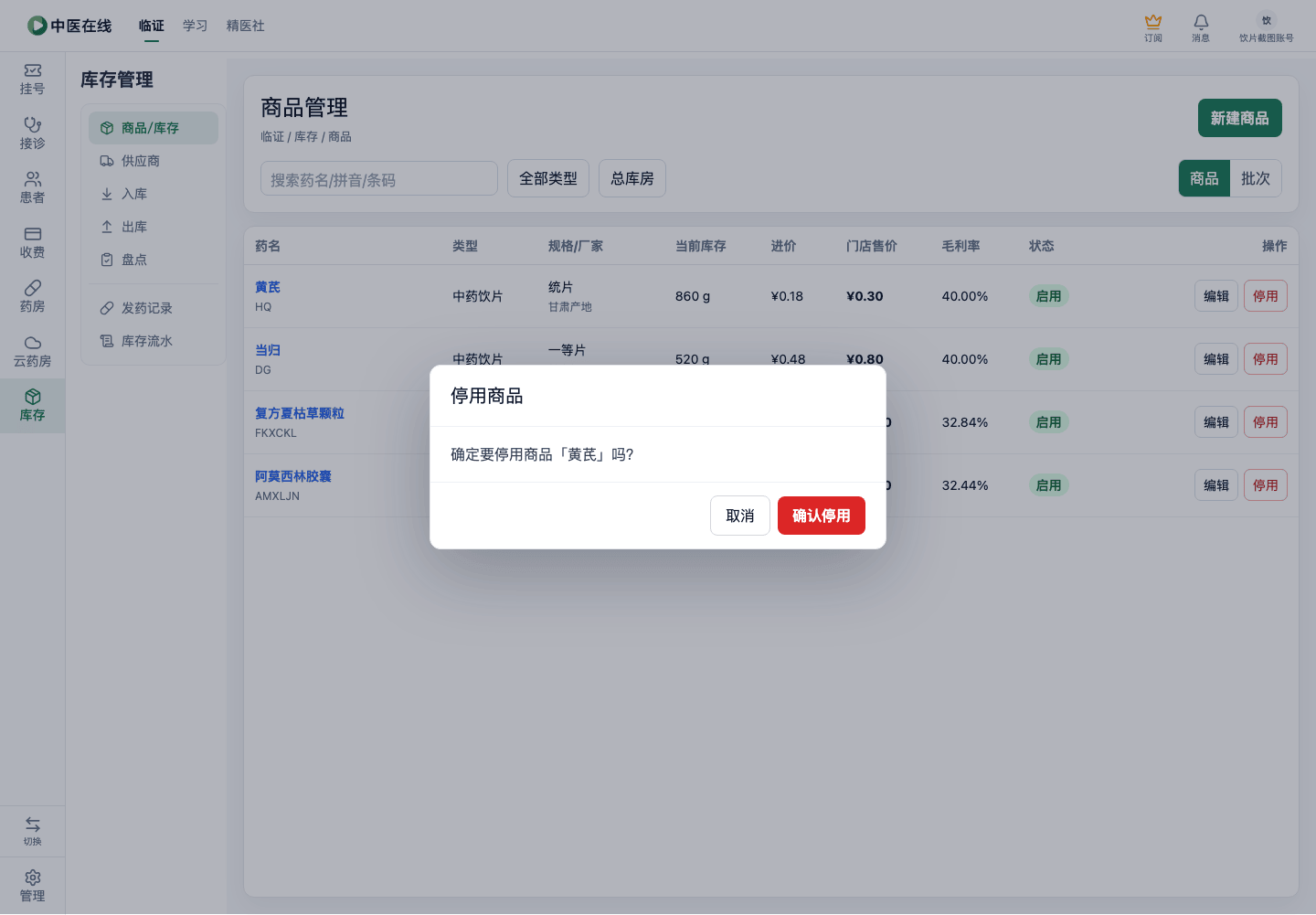Select 商品/库存 in inventory menu
The width and height of the screenshot is (1316, 915).
pyautogui.click(x=154, y=128)
